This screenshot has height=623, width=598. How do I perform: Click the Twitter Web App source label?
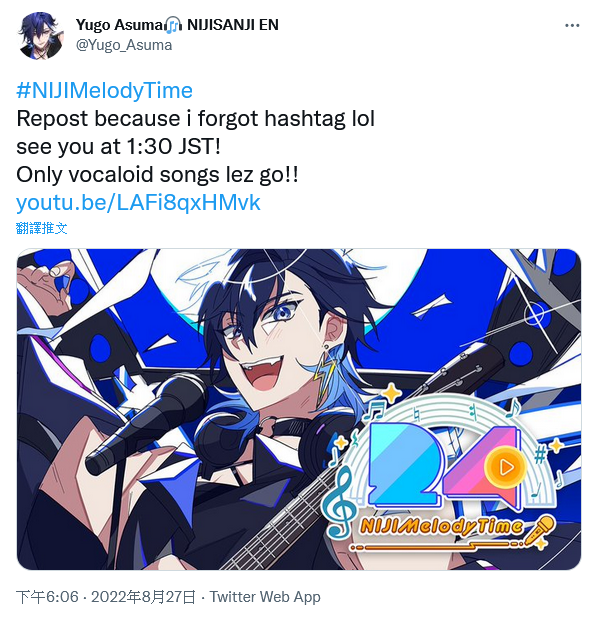click(265, 597)
